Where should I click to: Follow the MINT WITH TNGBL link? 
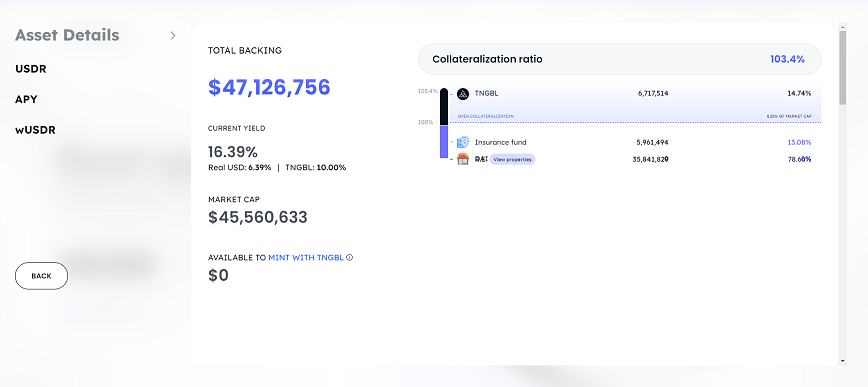pos(306,257)
